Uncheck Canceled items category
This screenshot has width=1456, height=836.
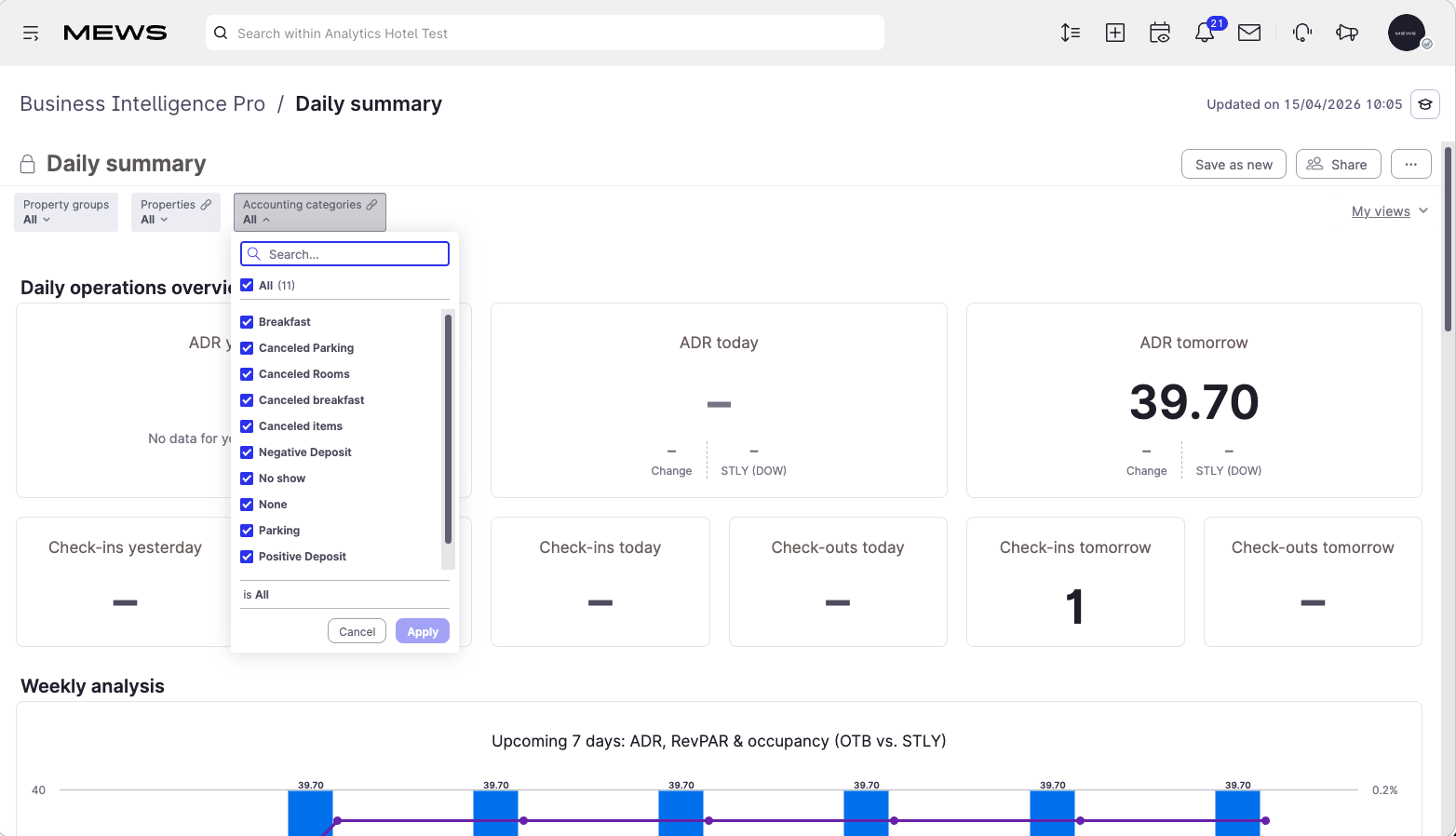tap(247, 426)
